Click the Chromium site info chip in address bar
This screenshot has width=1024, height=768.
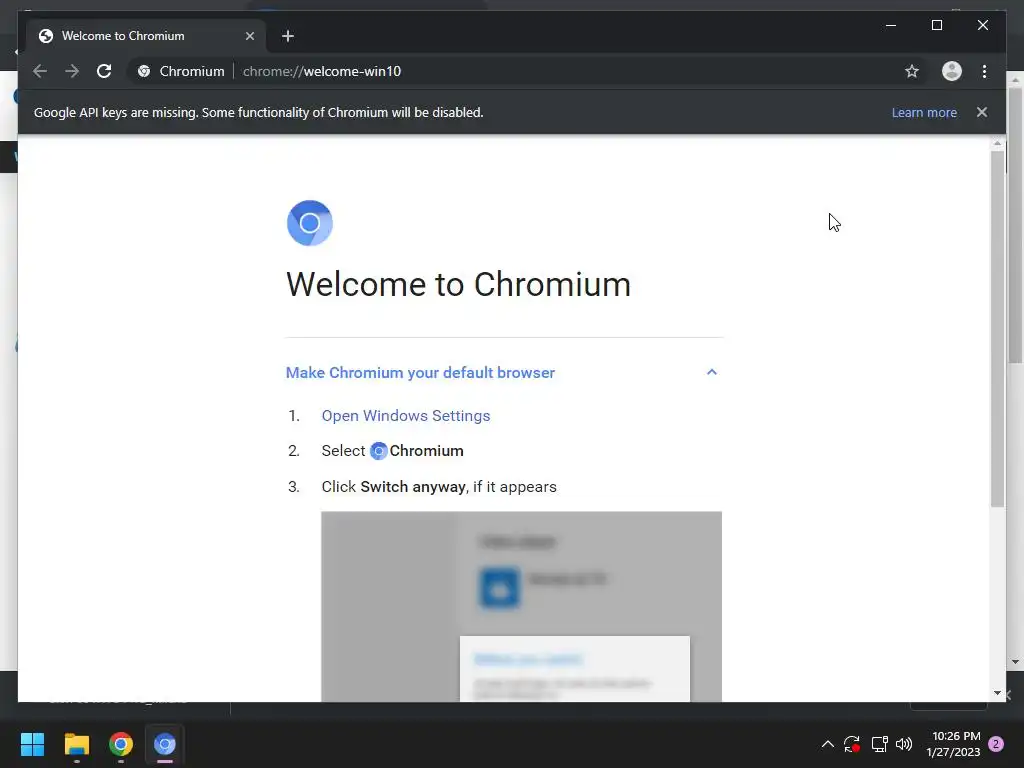(x=180, y=71)
